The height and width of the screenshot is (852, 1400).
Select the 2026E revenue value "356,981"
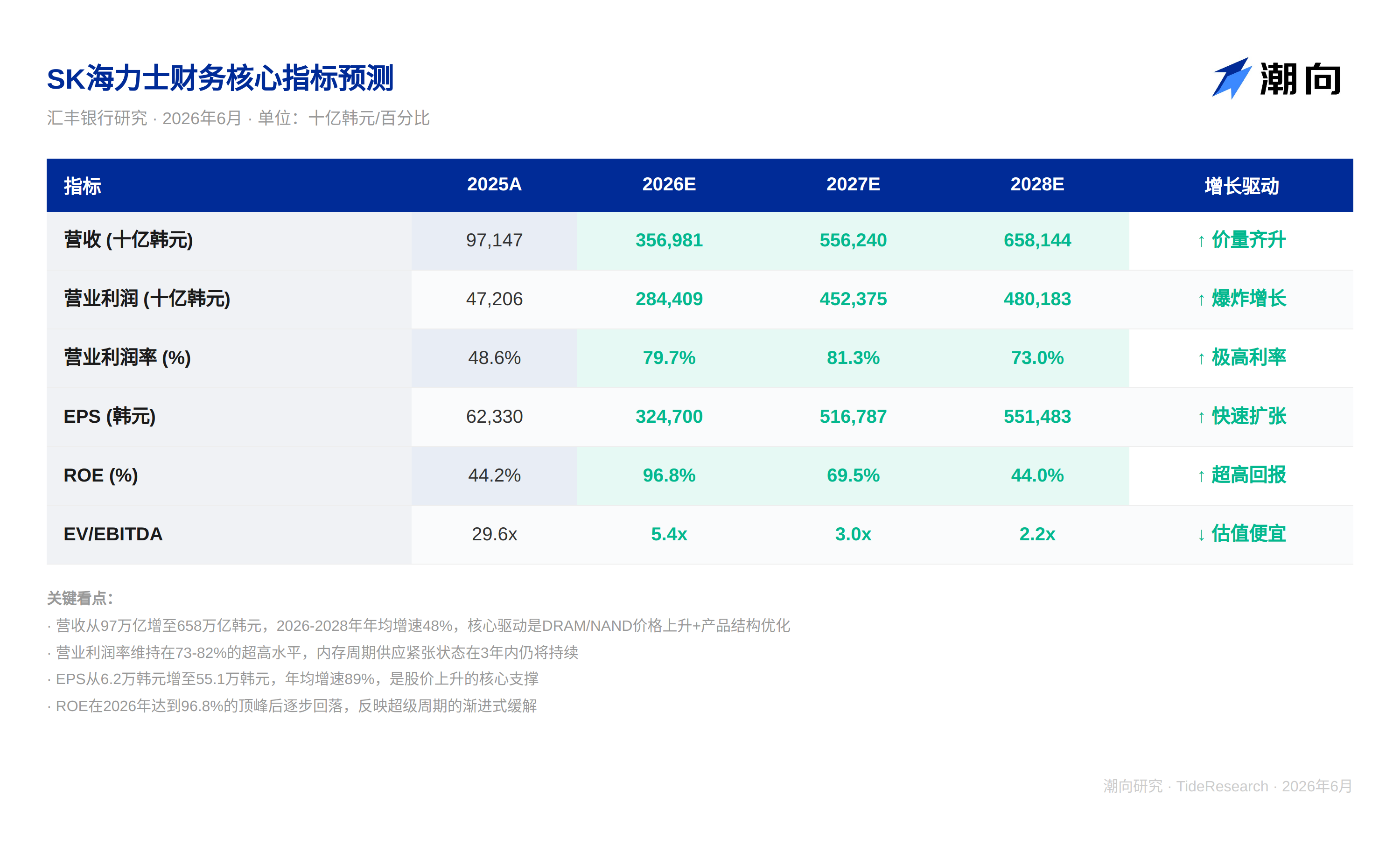[669, 240]
